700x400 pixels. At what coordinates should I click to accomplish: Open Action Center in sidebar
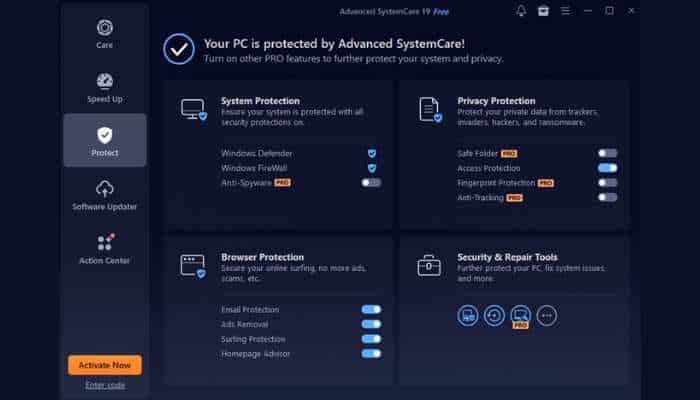[104, 249]
